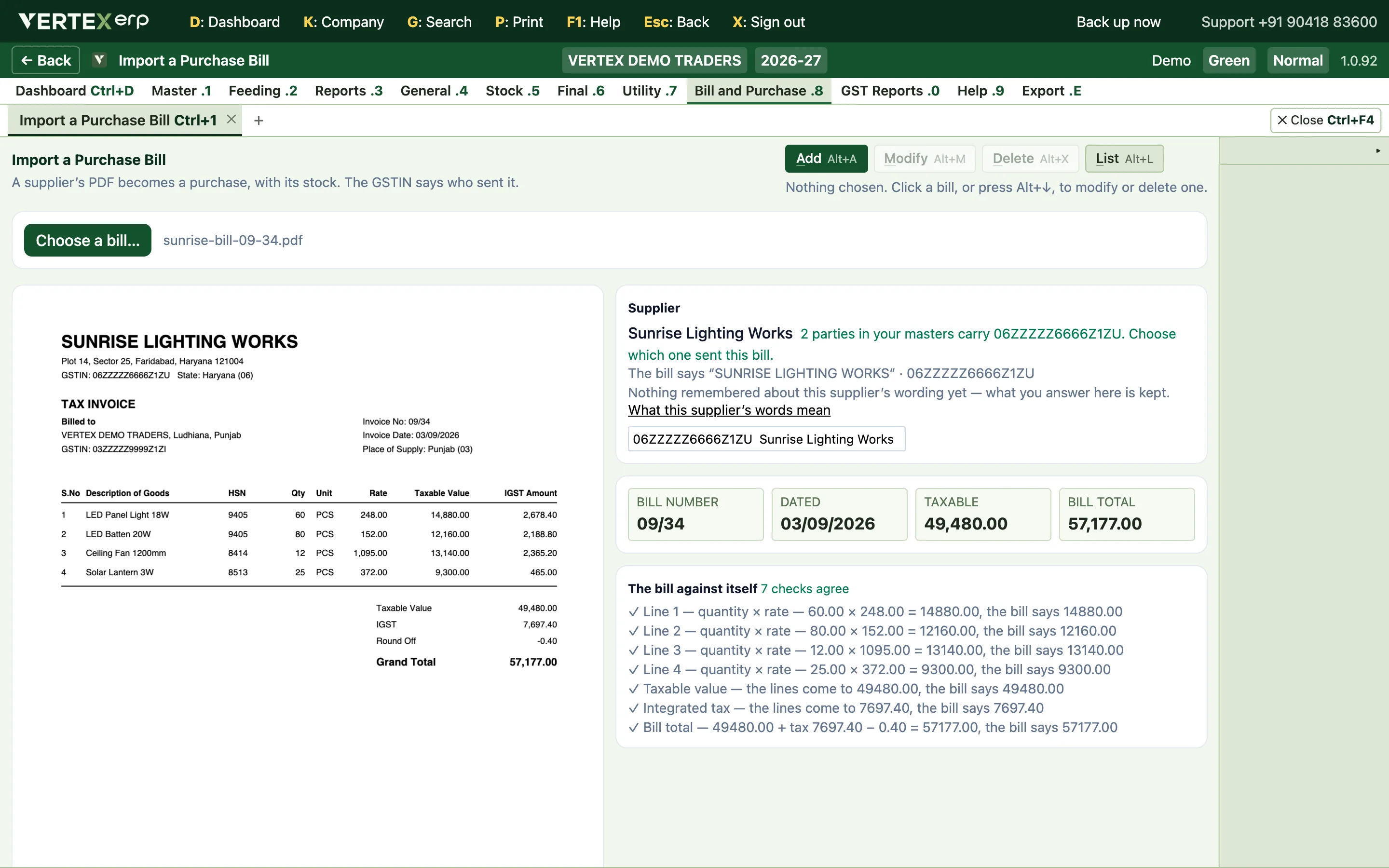Screen dimensions: 1389x868
Task: Open the Reports .3 menu
Action: pos(348,91)
